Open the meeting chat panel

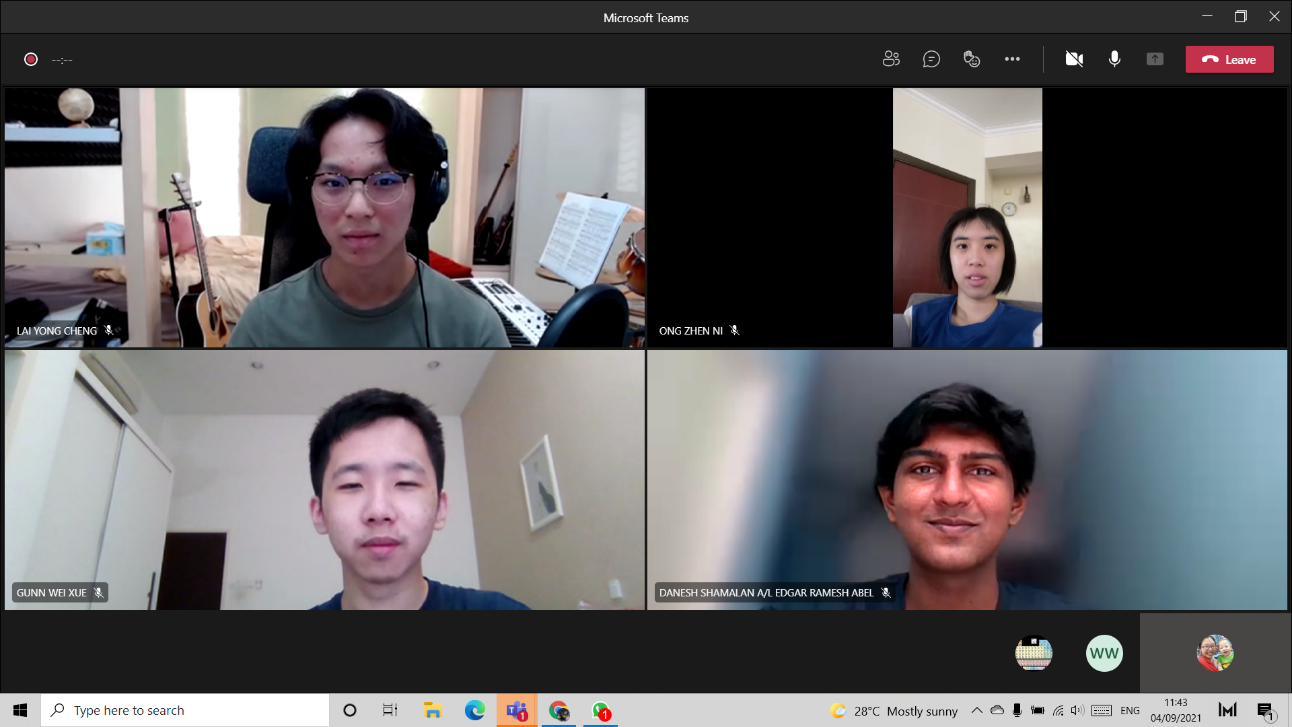pyautogui.click(x=931, y=59)
